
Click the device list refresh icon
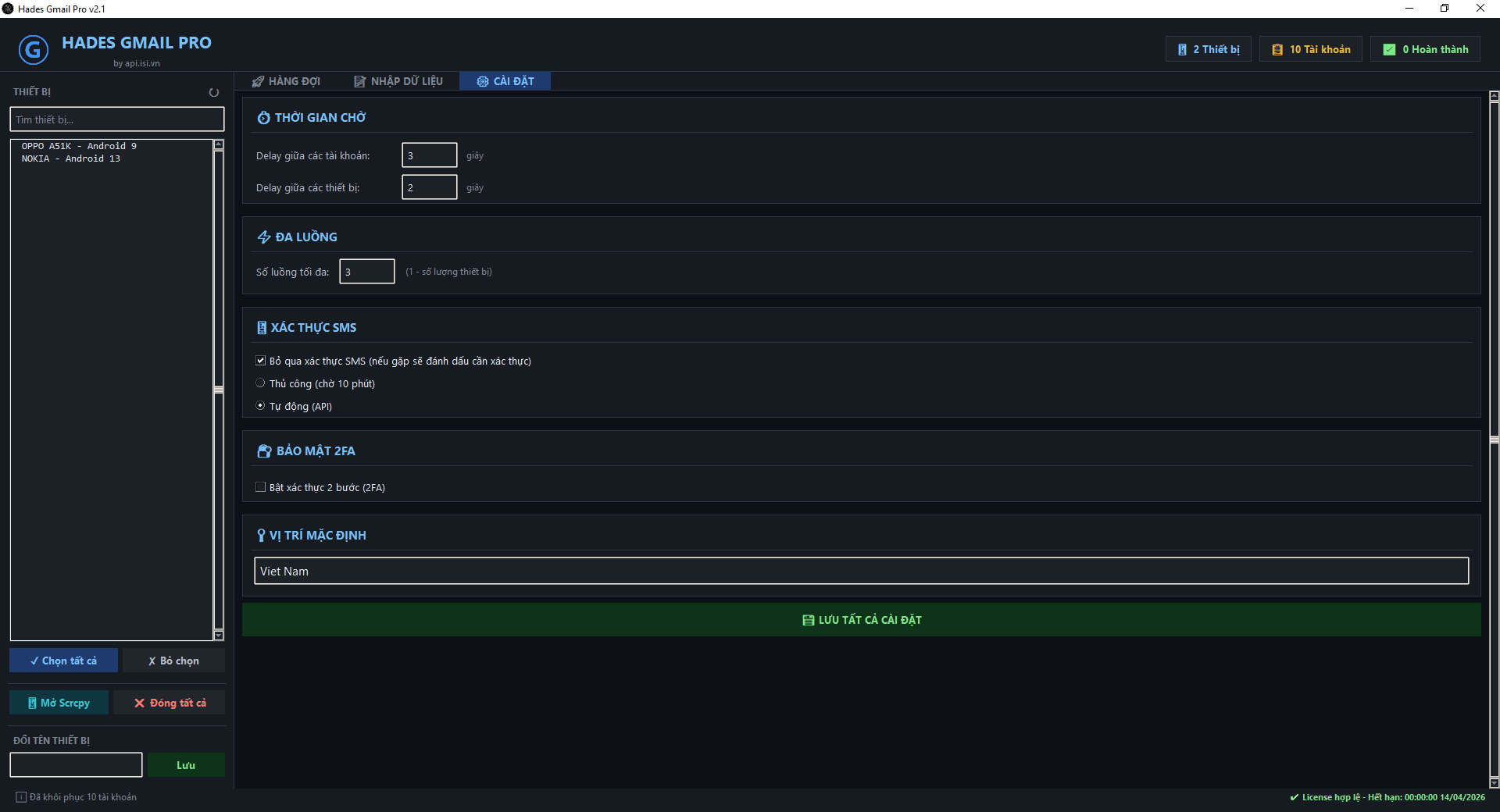pyautogui.click(x=213, y=92)
